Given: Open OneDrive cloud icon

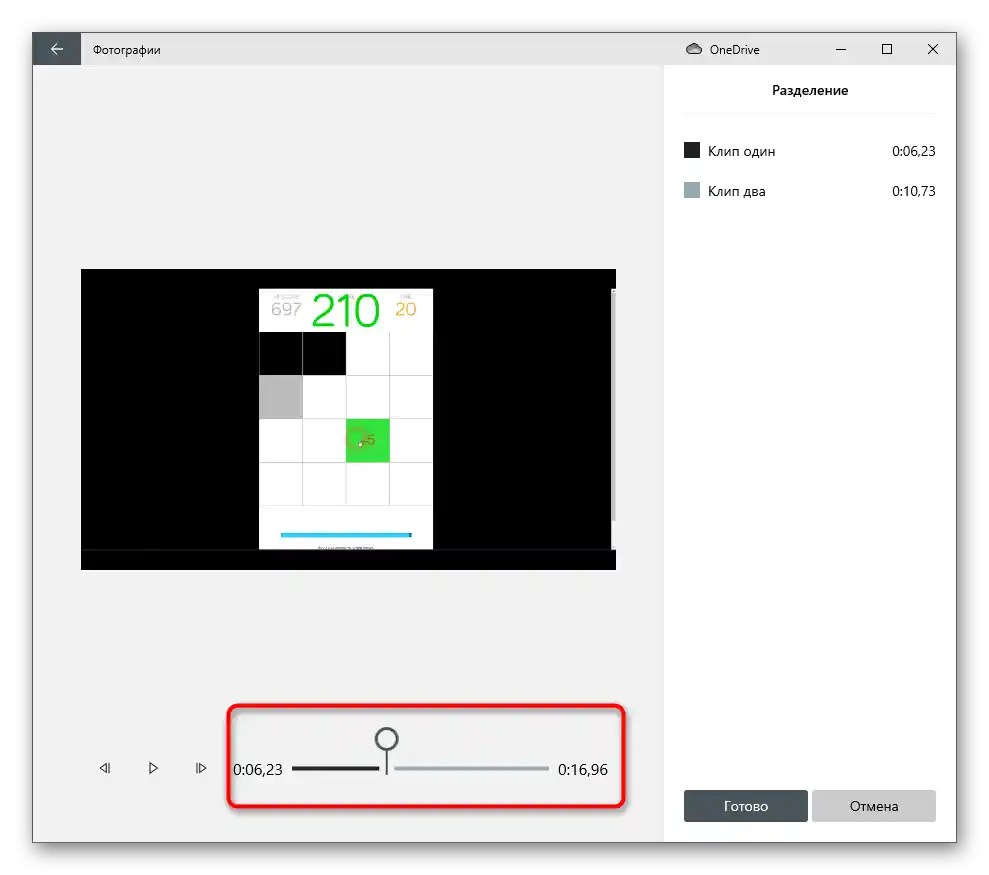Looking at the screenshot, I should tap(694, 49).
